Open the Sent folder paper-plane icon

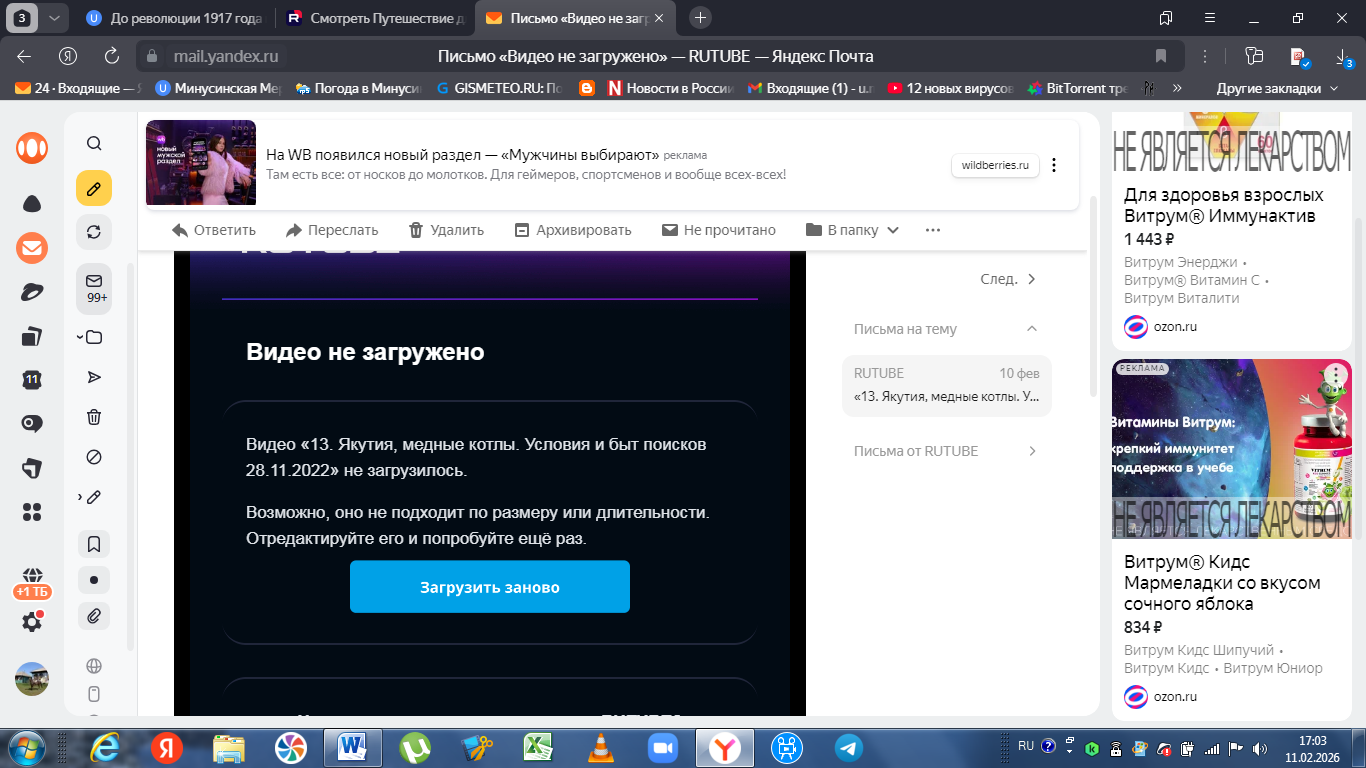(x=94, y=377)
